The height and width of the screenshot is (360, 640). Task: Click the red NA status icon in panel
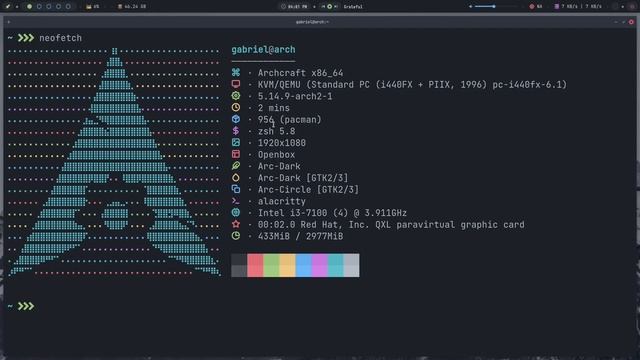(532, 7)
